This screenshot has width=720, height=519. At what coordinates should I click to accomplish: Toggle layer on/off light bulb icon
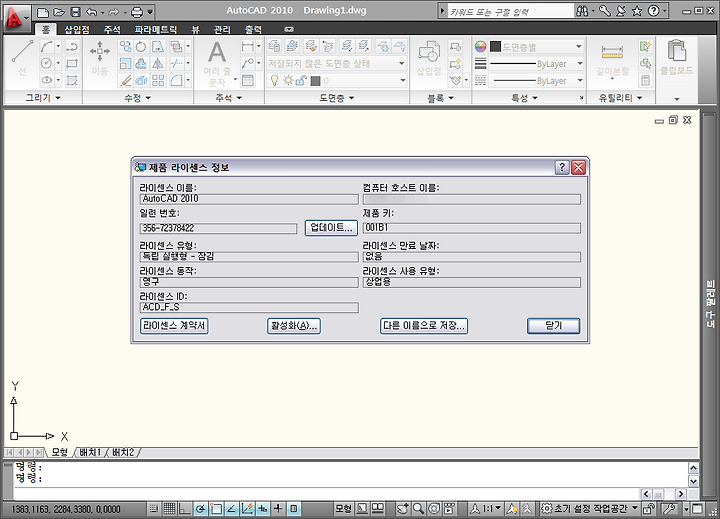coord(274,80)
